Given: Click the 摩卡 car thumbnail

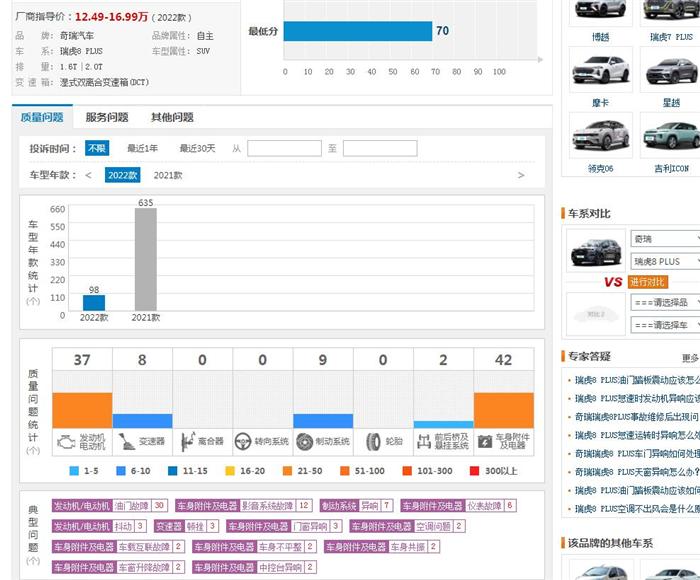Looking at the screenshot, I should (600, 70).
